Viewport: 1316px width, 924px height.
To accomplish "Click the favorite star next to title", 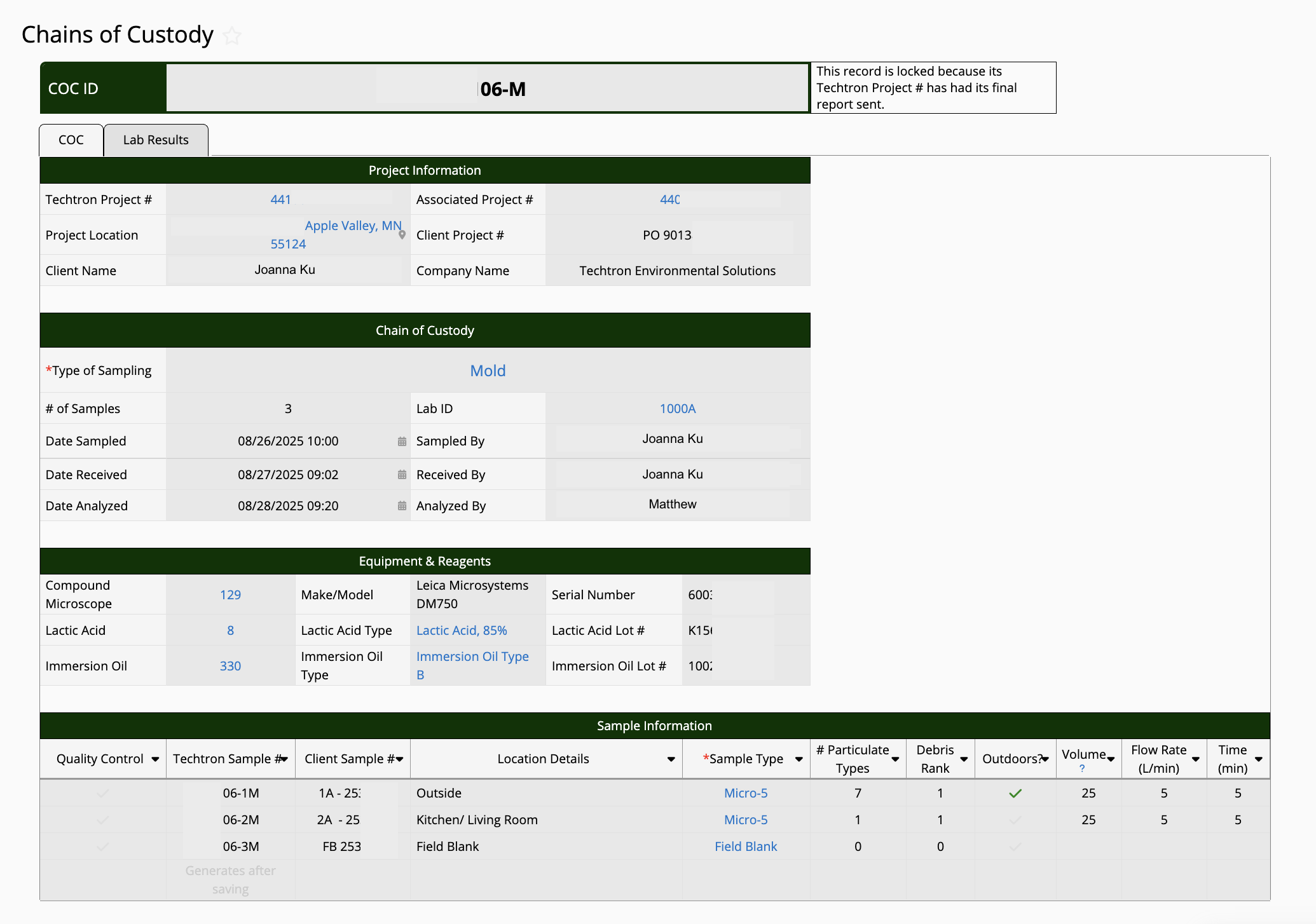I will click(232, 36).
